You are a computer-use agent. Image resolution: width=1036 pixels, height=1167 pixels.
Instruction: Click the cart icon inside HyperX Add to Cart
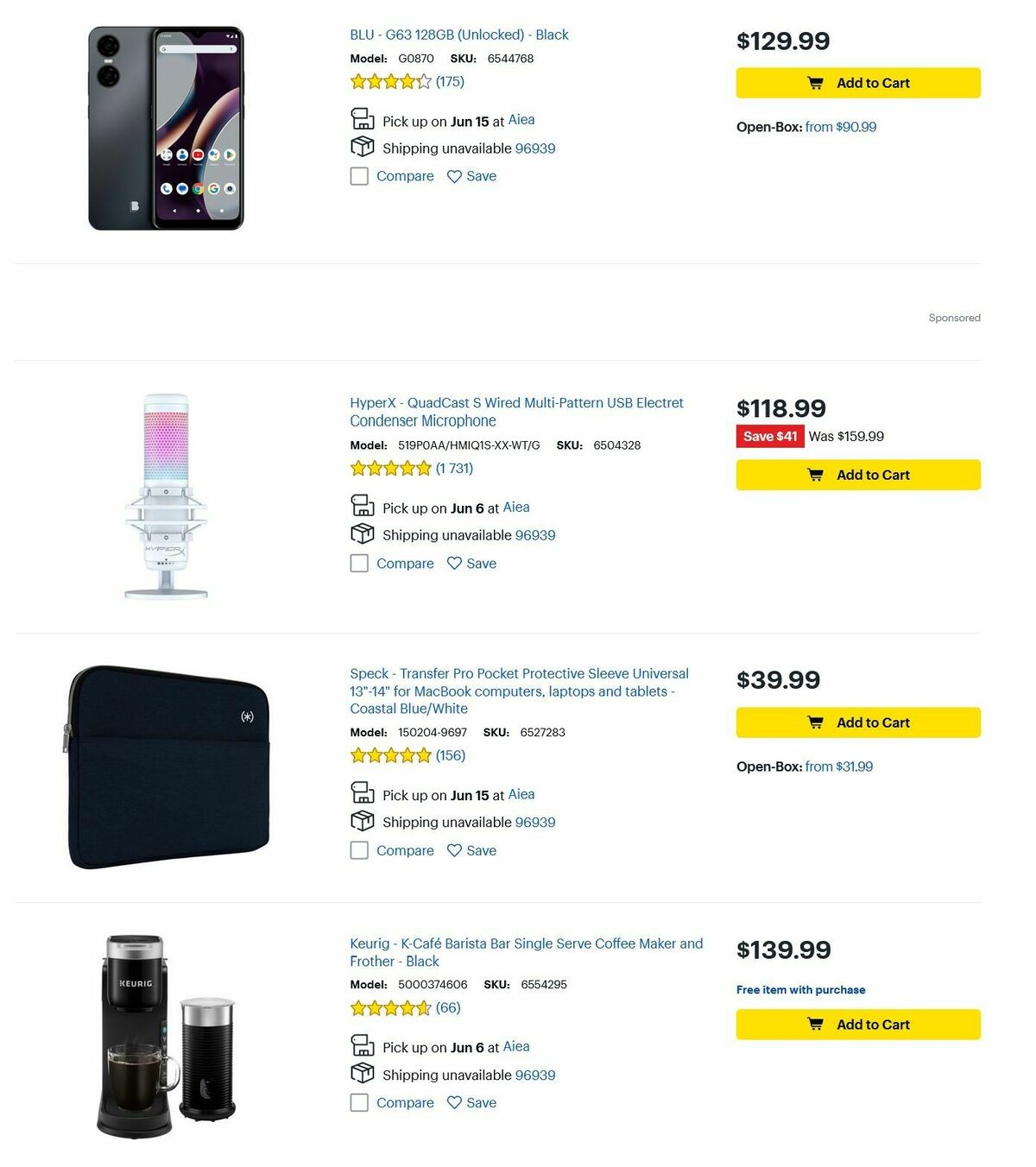pos(815,475)
